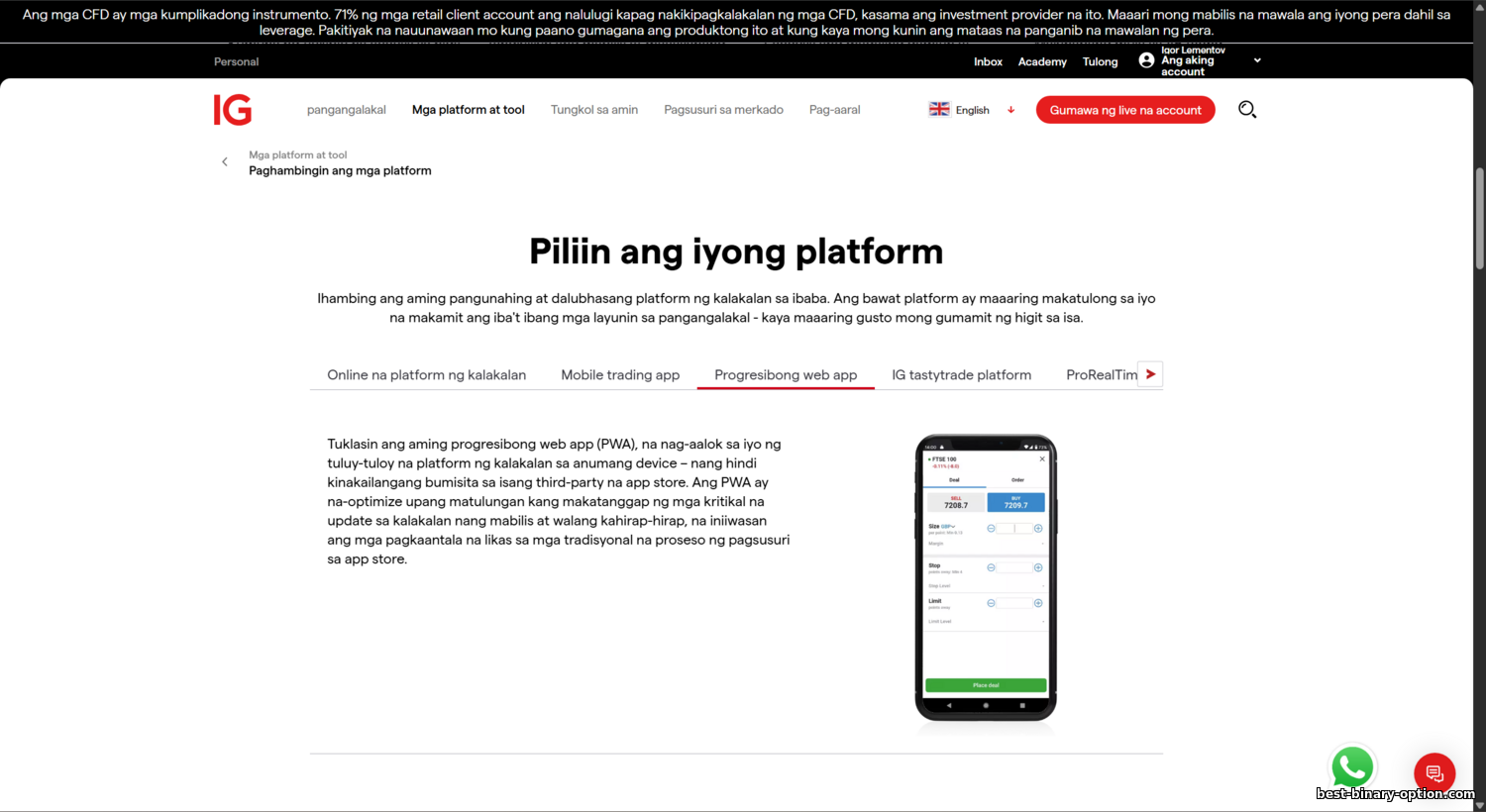Click the back chevron beside breadcrumb

click(x=225, y=162)
